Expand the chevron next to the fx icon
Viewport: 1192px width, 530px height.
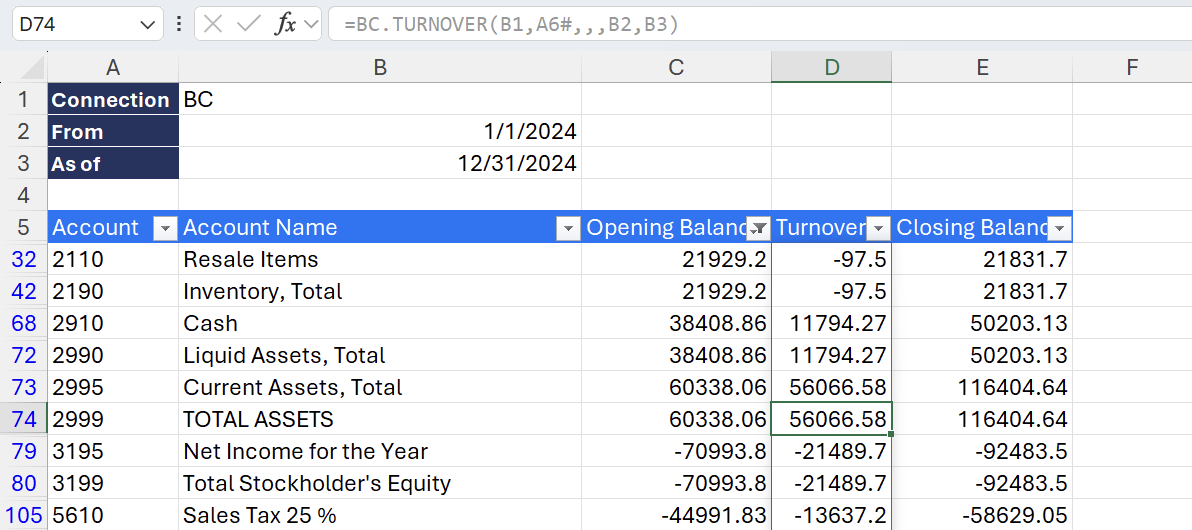(x=311, y=25)
